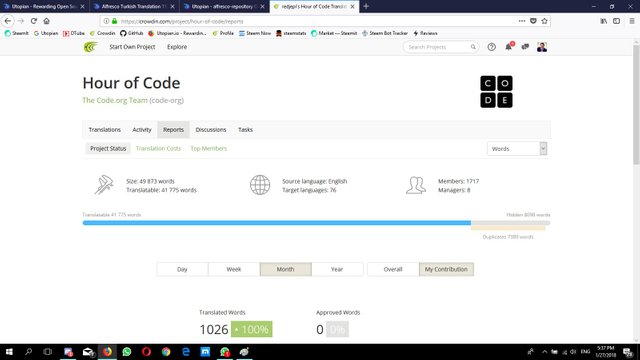
Task: Click the Crowdin logo icon
Action: pyautogui.click(x=91, y=47)
